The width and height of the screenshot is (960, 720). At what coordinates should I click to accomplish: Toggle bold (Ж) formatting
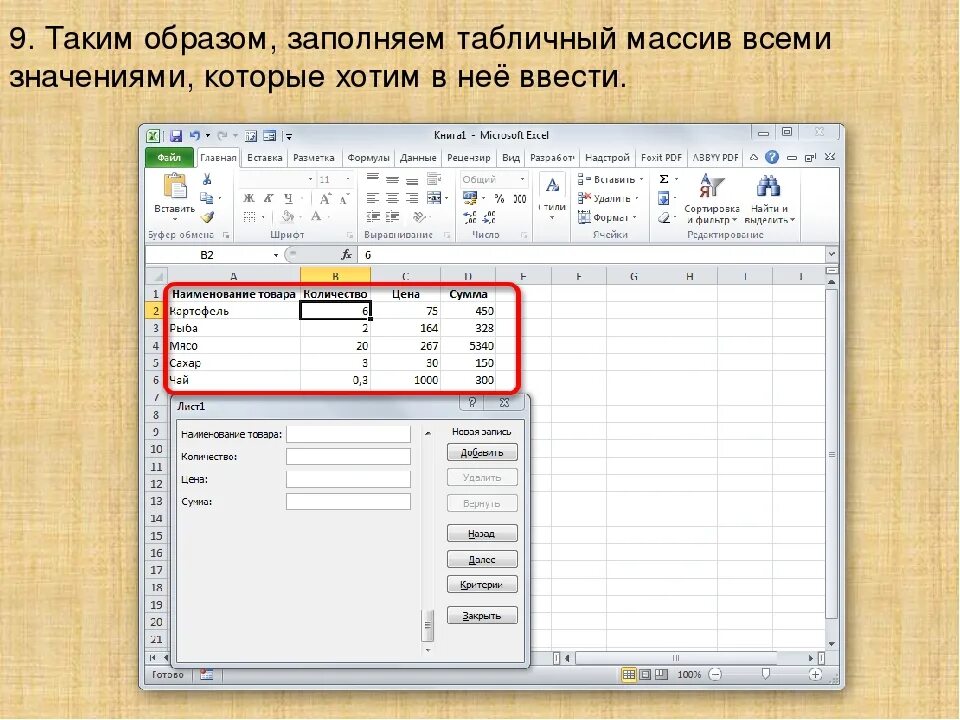pyautogui.click(x=249, y=198)
